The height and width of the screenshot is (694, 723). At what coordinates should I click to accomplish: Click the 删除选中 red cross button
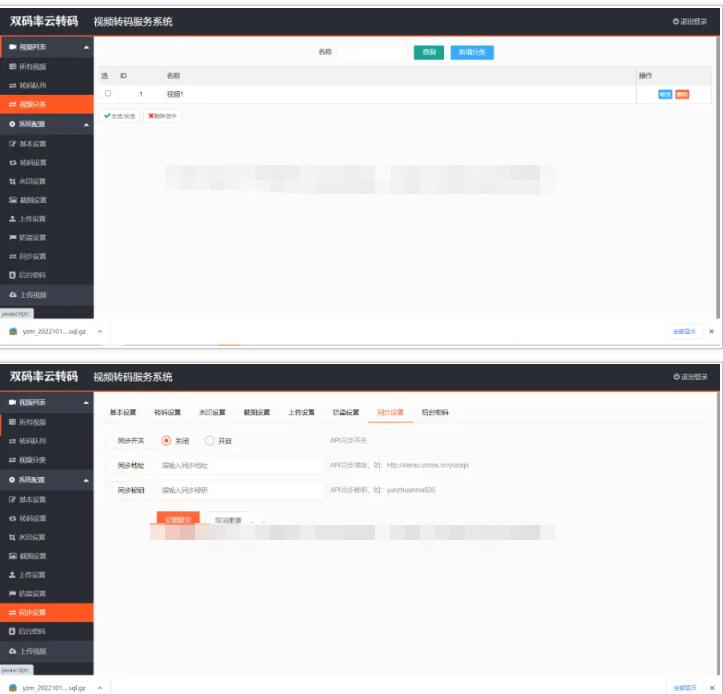coord(163,116)
